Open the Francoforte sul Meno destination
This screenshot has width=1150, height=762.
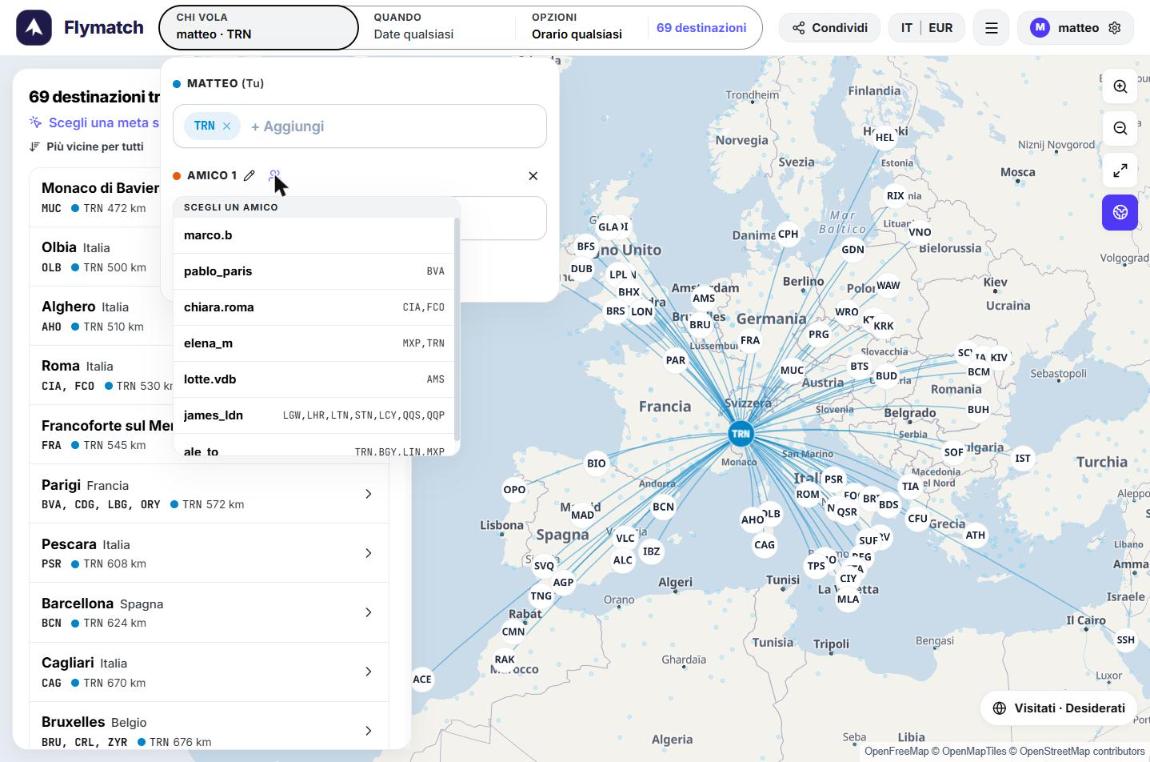(x=100, y=434)
